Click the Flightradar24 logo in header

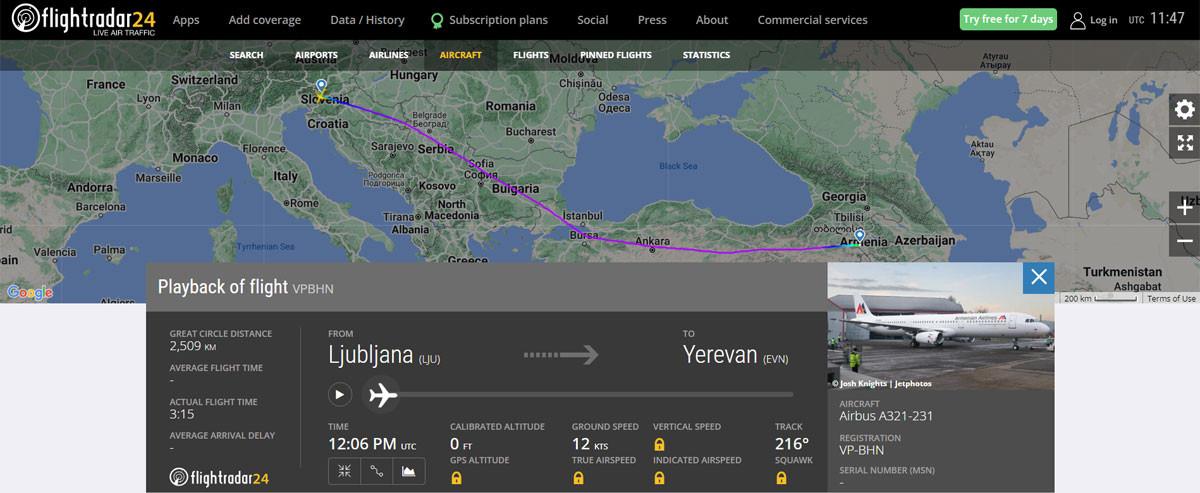[82, 19]
